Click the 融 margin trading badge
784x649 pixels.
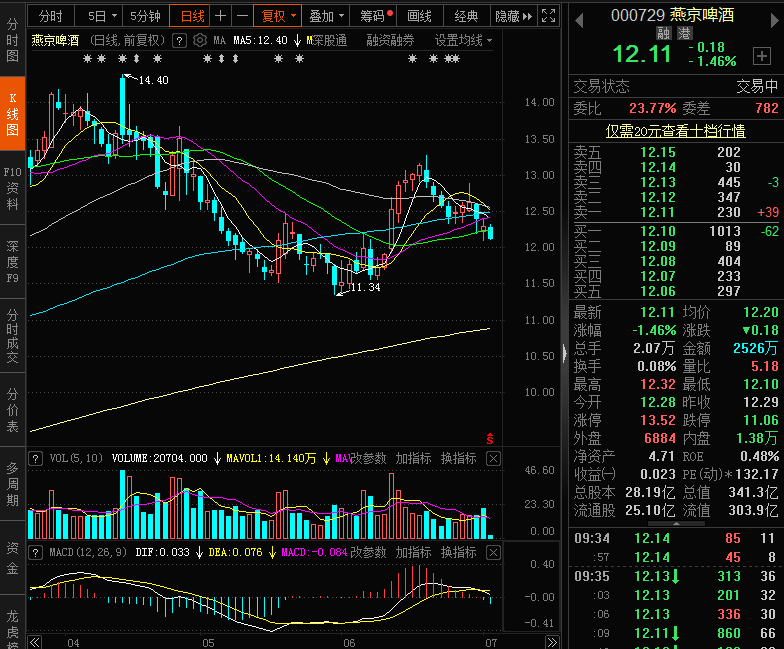[x=664, y=34]
